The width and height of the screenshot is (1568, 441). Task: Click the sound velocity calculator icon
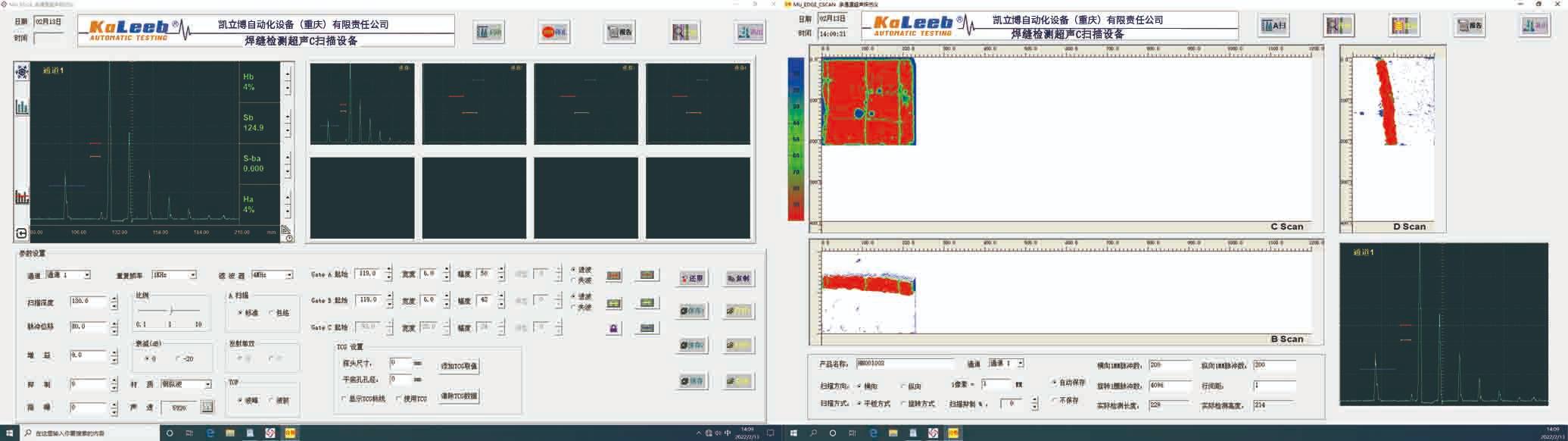tap(207, 407)
